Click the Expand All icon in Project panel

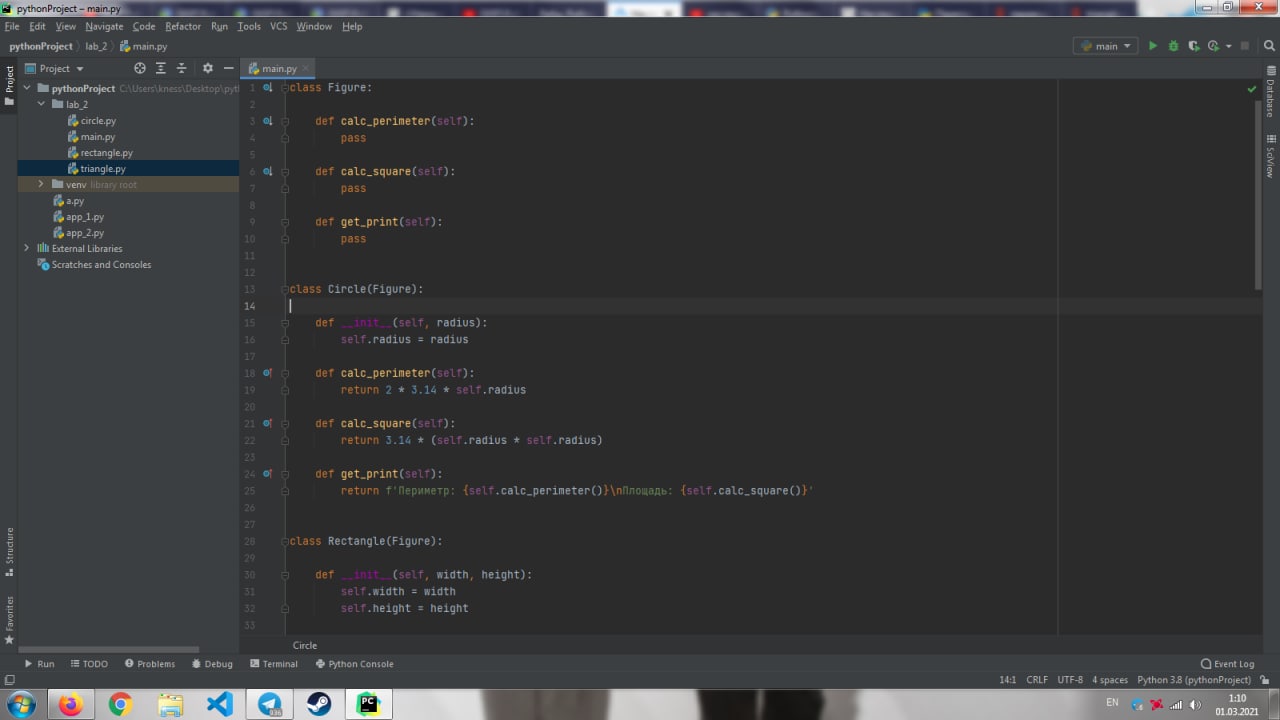tap(161, 68)
